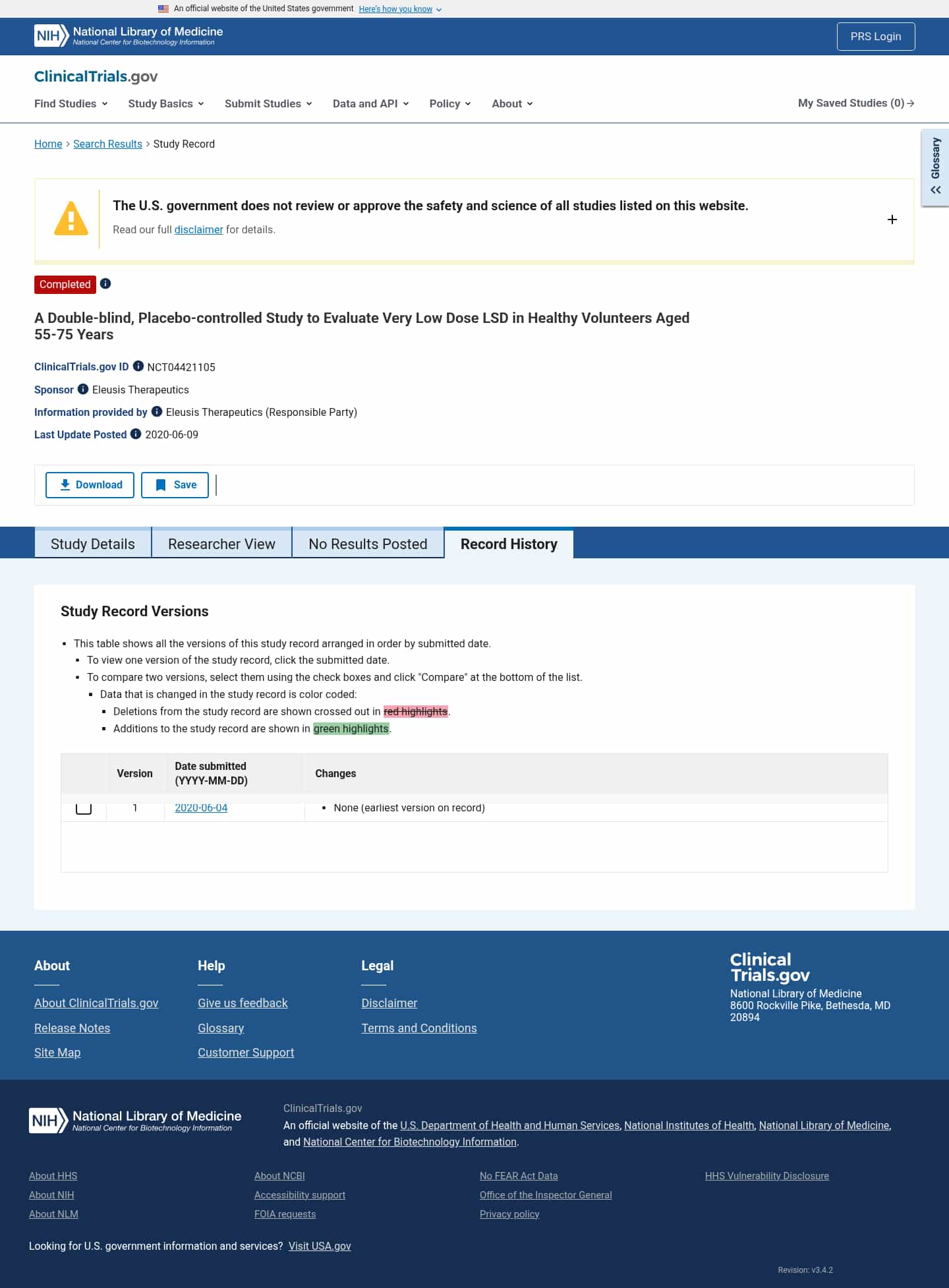Image resolution: width=949 pixels, height=1288 pixels.
Task: Save this study with Save button
Action: coord(175,484)
